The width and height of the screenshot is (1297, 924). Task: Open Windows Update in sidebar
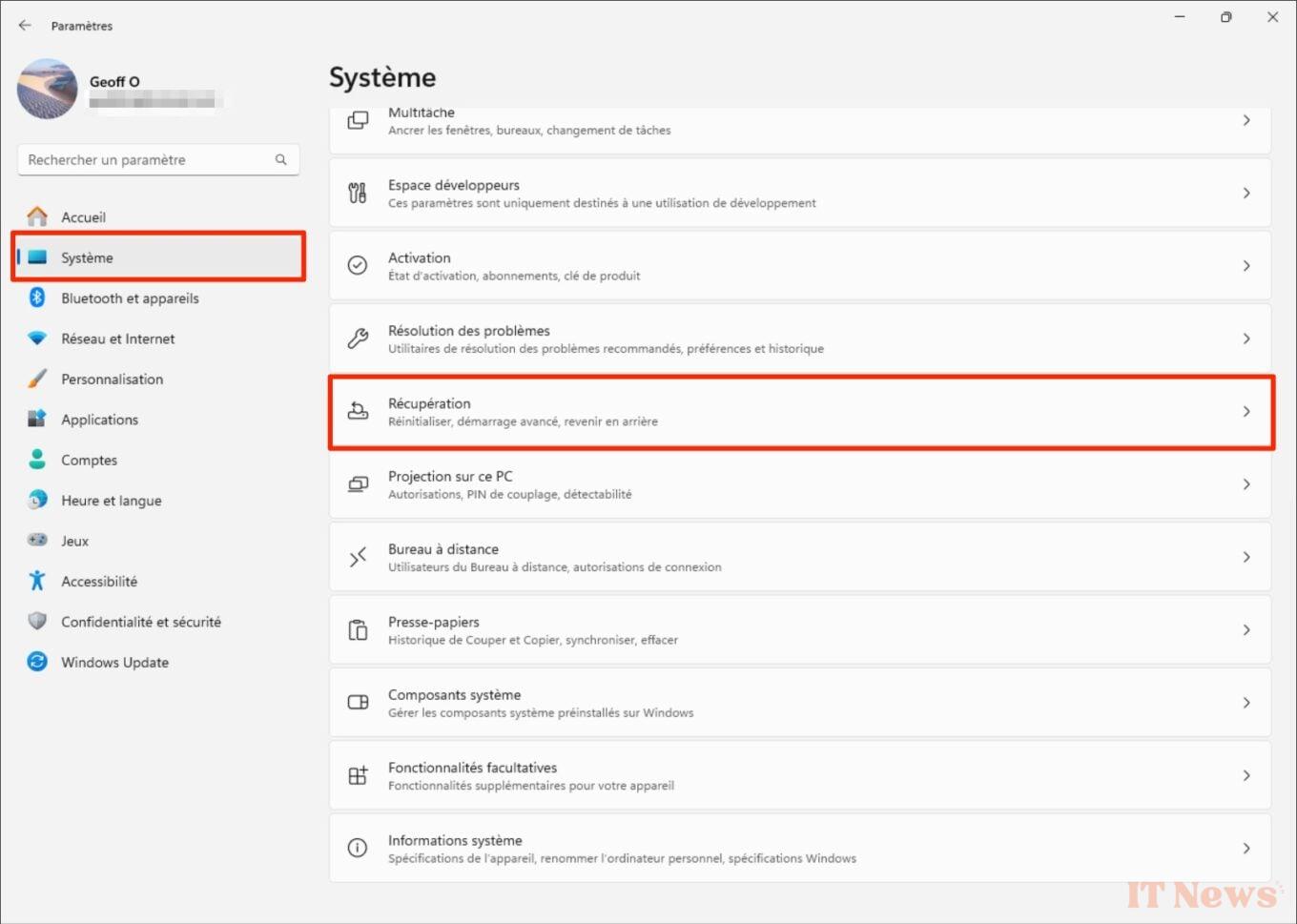[114, 662]
